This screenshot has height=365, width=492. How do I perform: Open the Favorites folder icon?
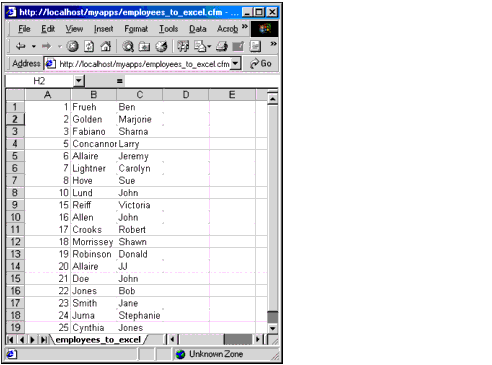tap(144, 46)
